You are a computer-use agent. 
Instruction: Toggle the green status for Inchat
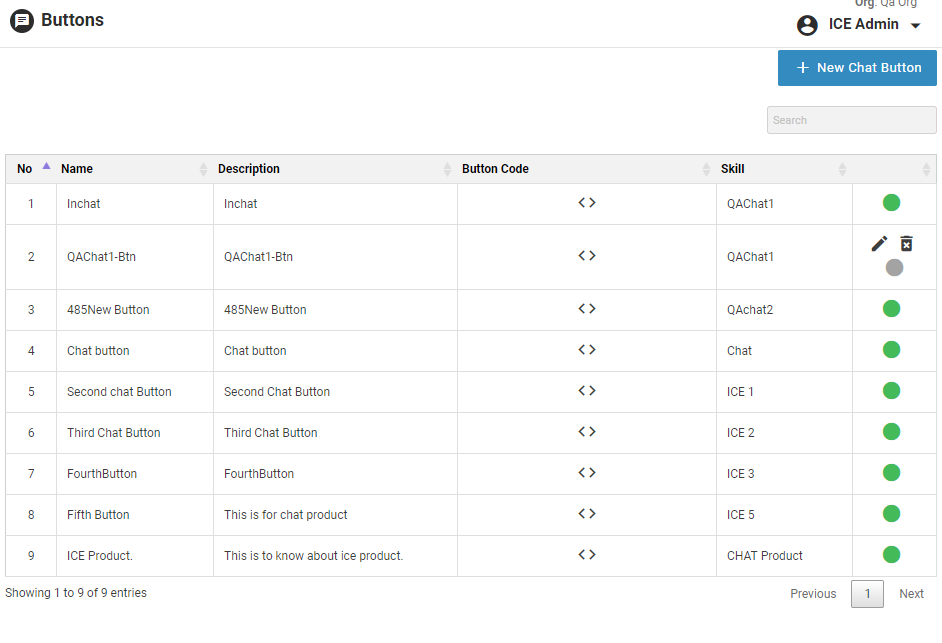click(891, 203)
